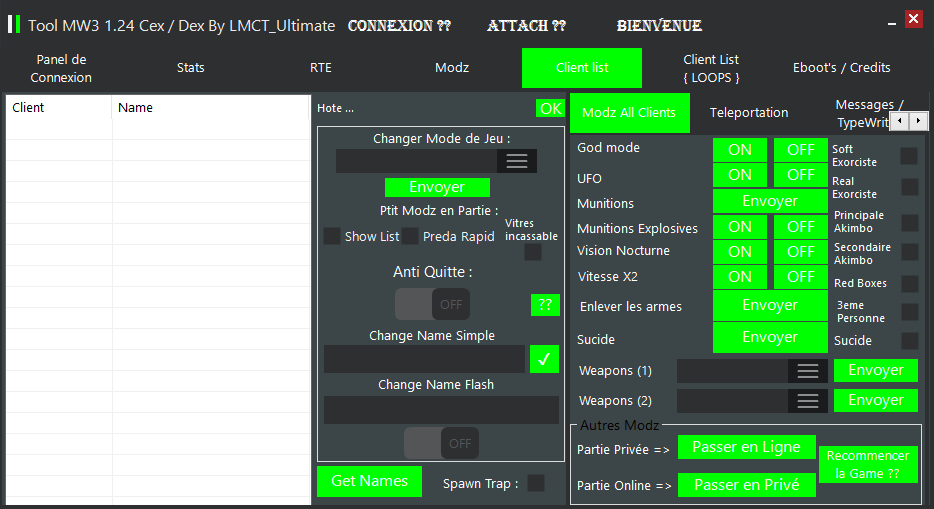Select the Modz All Clients sub-tab
This screenshot has height=509, width=934.
point(630,113)
